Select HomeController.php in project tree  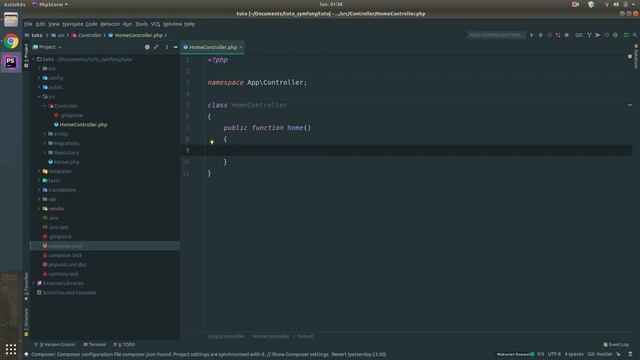(x=83, y=124)
